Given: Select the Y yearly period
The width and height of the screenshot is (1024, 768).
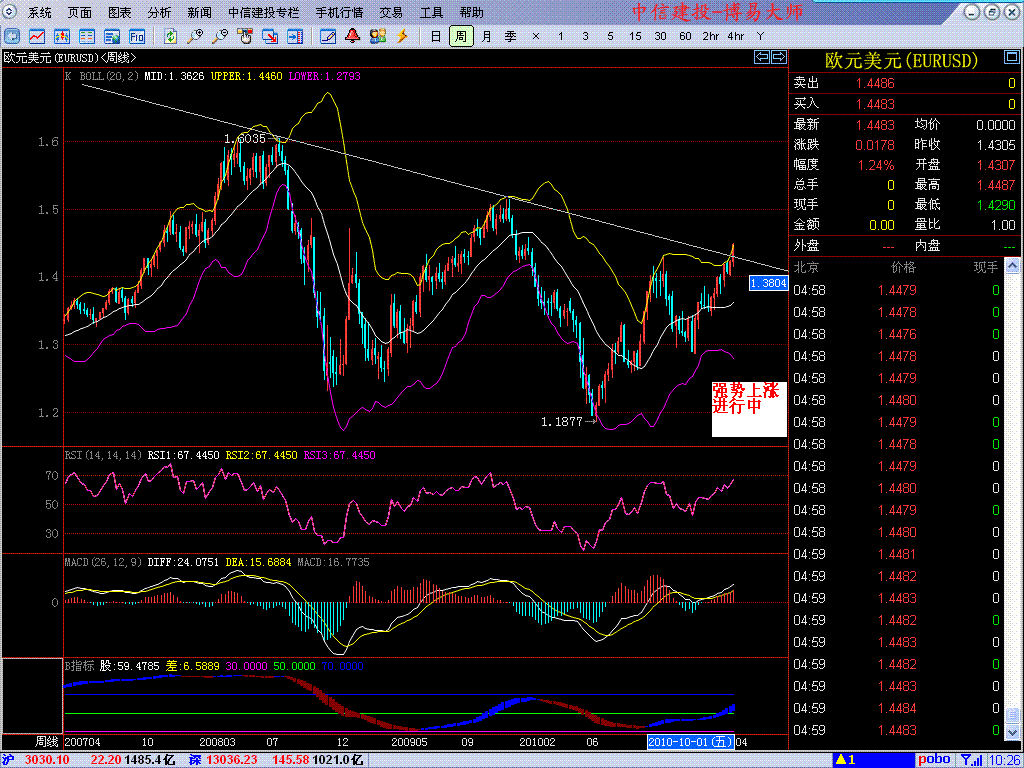Looking at the screenshot, I should [760, 37].
